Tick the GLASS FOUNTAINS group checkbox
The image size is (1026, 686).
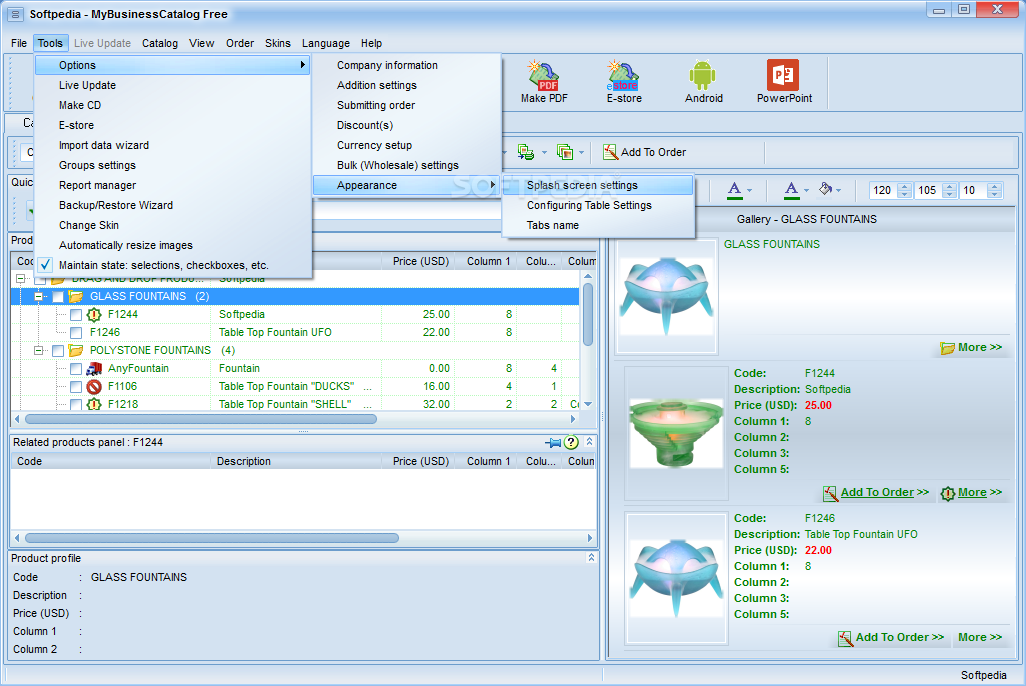58,297
